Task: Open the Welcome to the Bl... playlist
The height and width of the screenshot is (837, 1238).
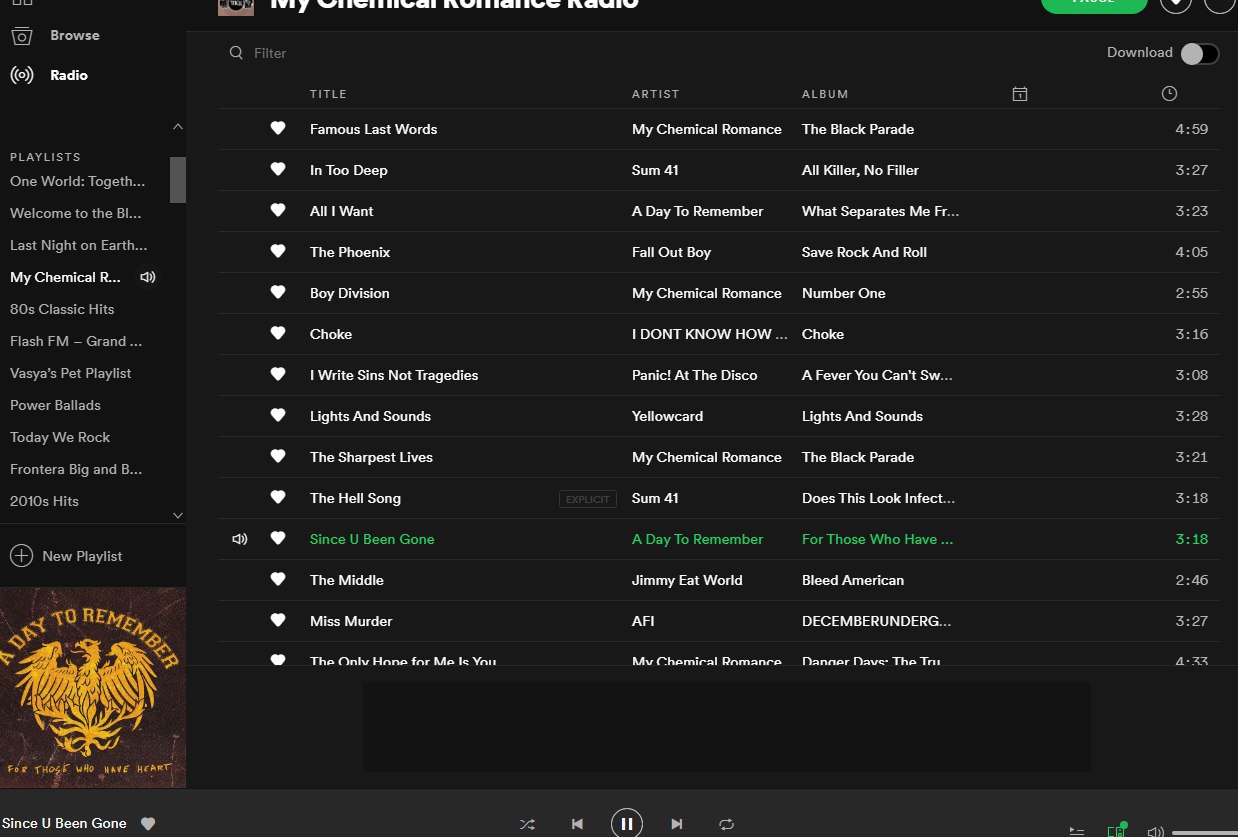Action: coord(76,213)
